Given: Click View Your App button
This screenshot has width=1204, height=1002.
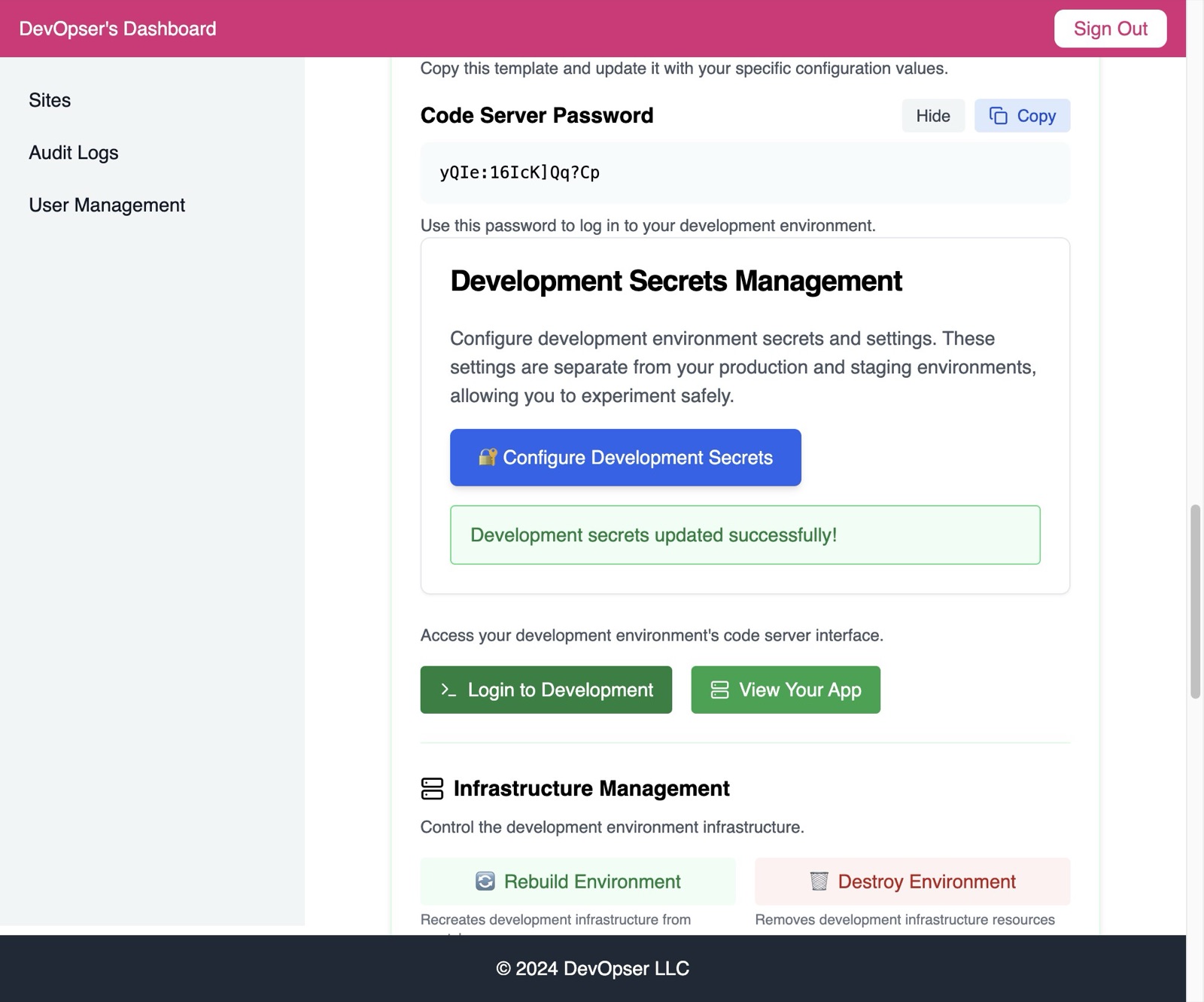Looking at the screenshot, I should click(786, 690).
